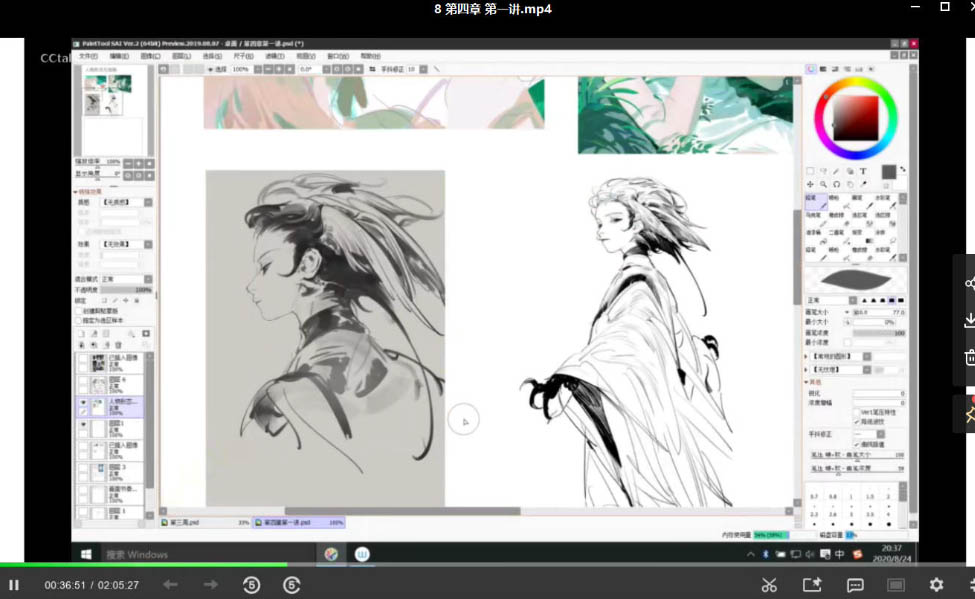Expand the brush shape section 【常规的圆形】

806,356
